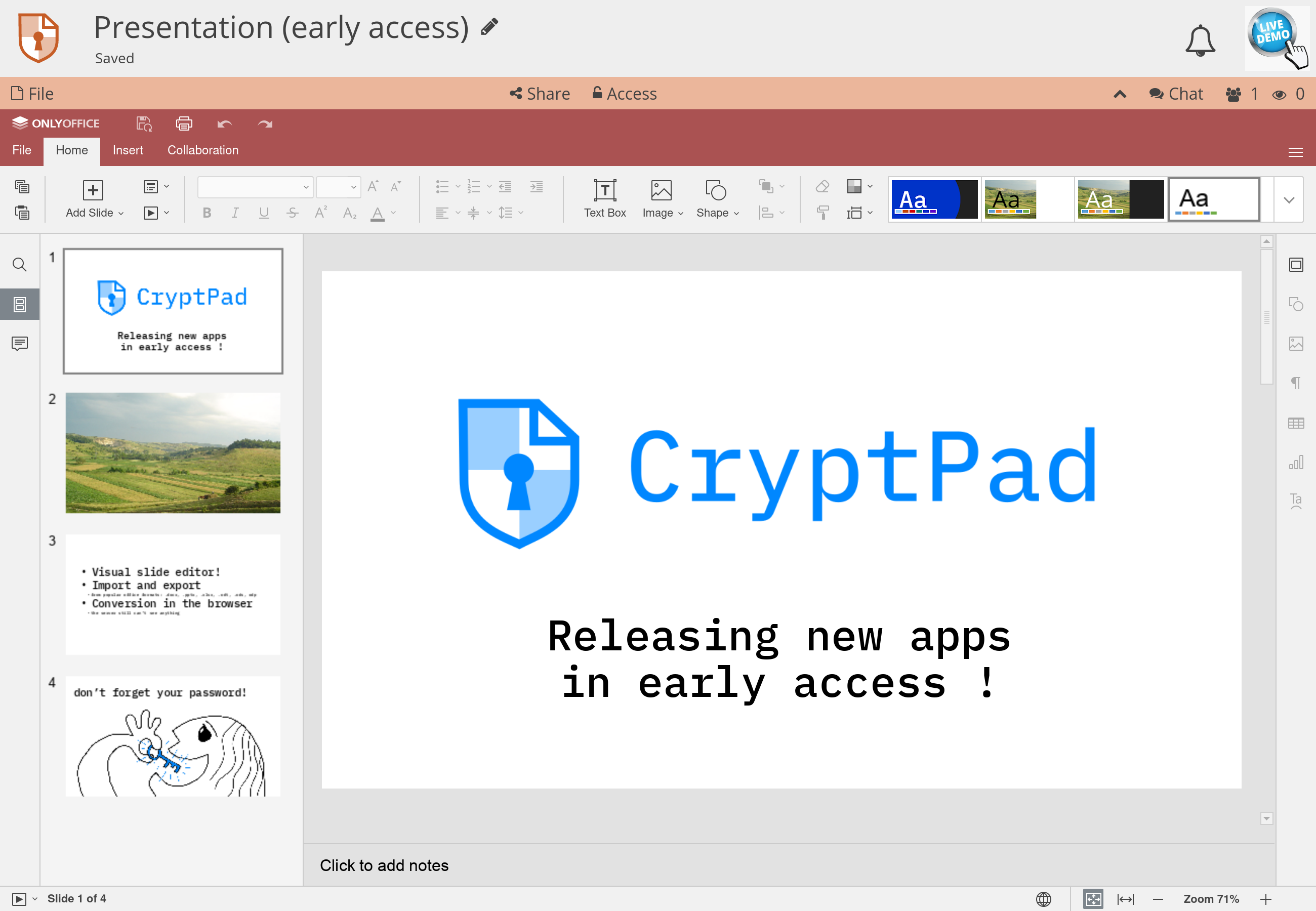
Task: Open the Chat panel
Action: click(x=1176, y=94)
